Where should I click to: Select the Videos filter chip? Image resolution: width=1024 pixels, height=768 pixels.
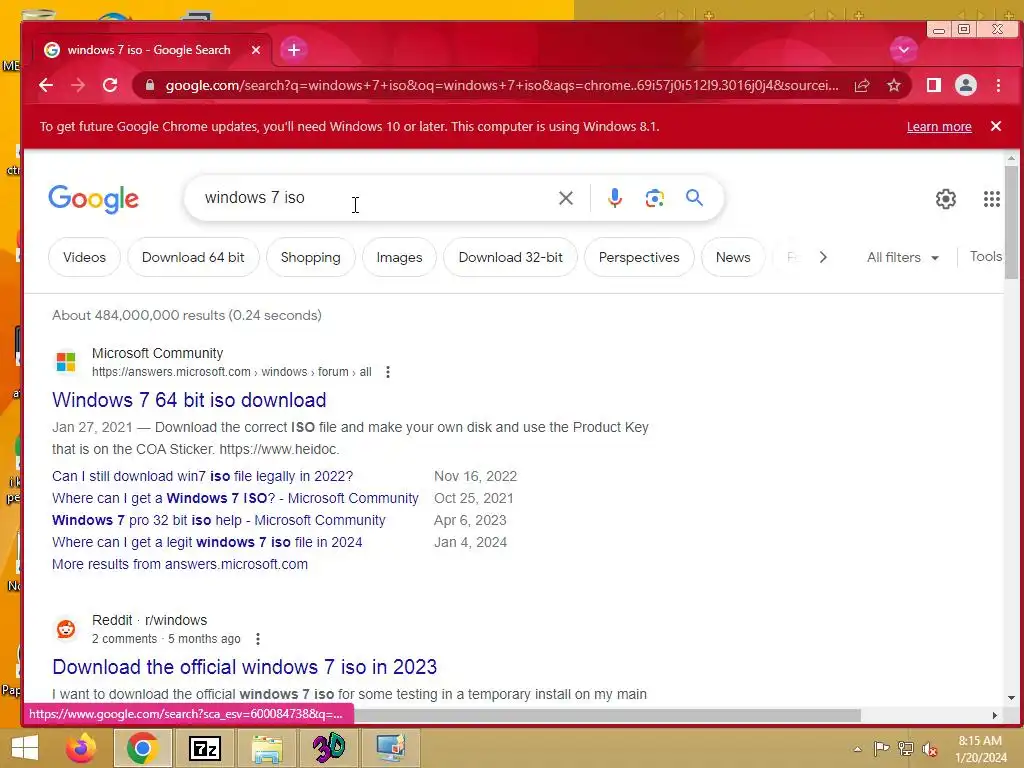(84, 257)
